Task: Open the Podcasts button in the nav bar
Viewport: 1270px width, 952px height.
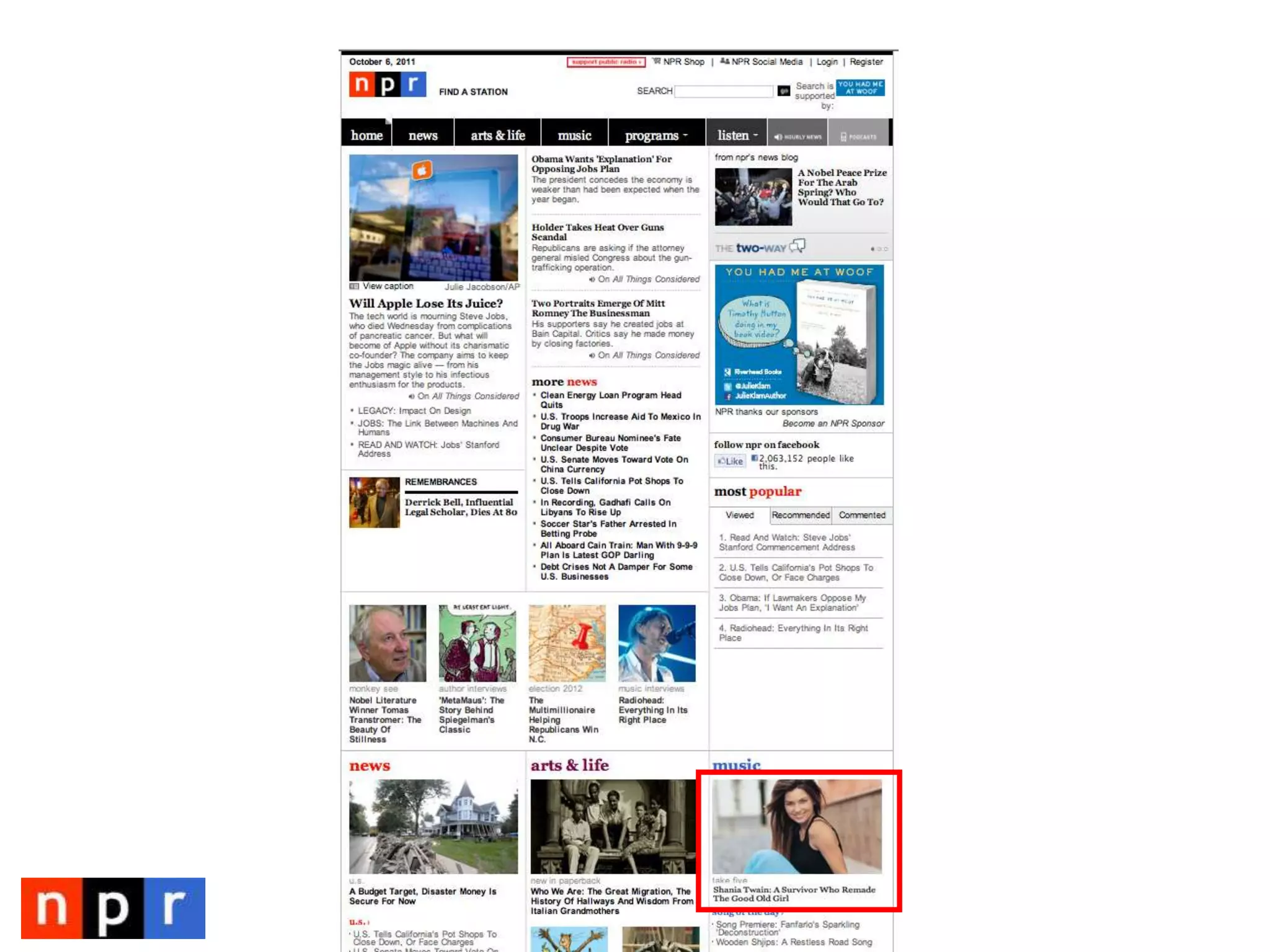Action: tap(858, 136)
